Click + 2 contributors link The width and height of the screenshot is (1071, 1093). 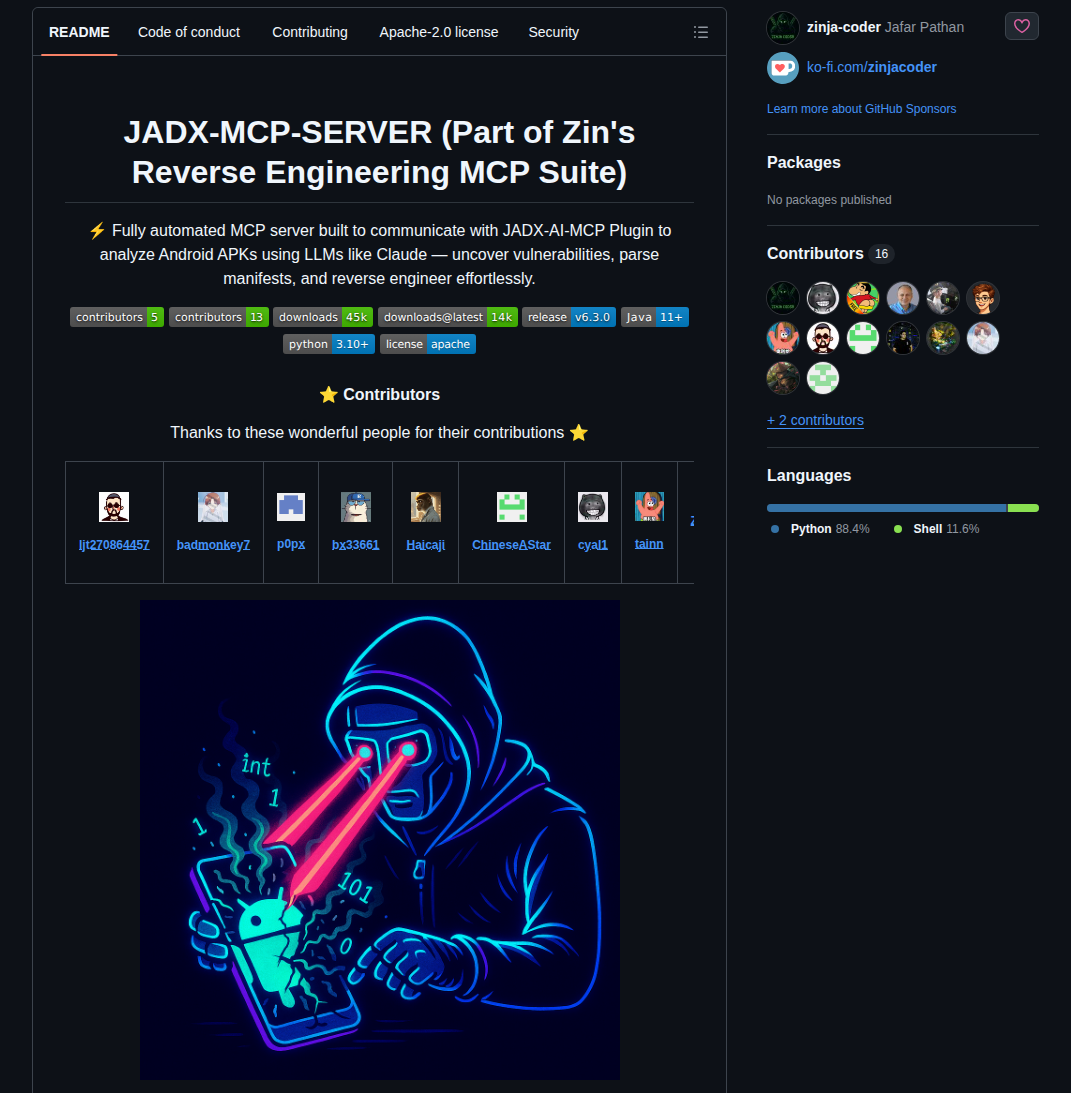click(815, 420)
